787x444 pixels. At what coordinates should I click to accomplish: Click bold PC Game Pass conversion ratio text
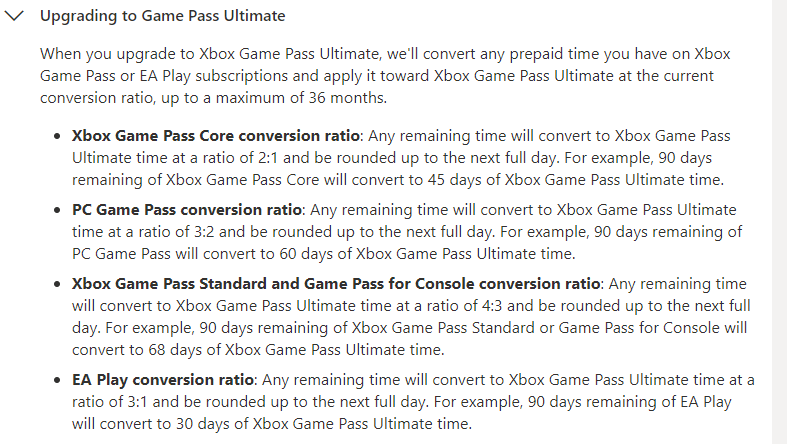[x=187, y=210]
